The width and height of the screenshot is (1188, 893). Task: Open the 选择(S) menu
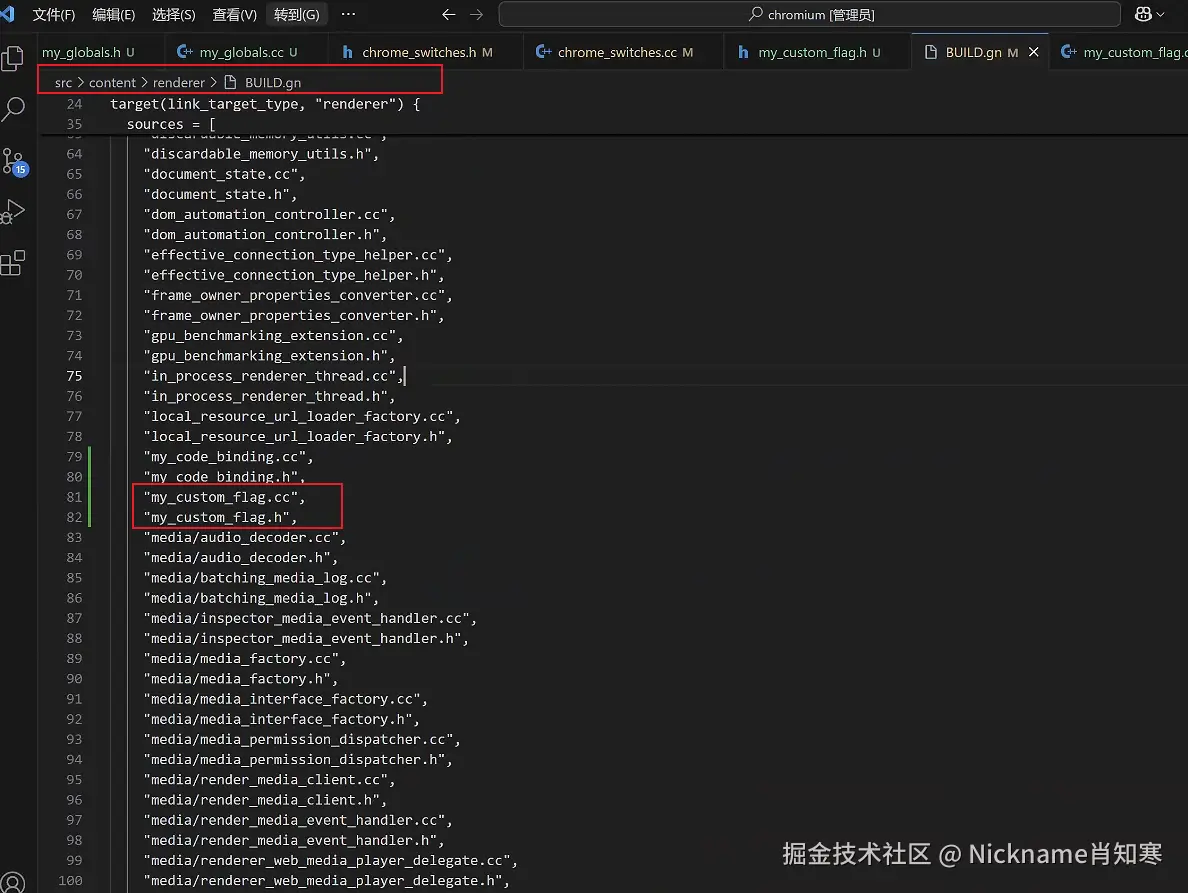[x=174, y=14]
